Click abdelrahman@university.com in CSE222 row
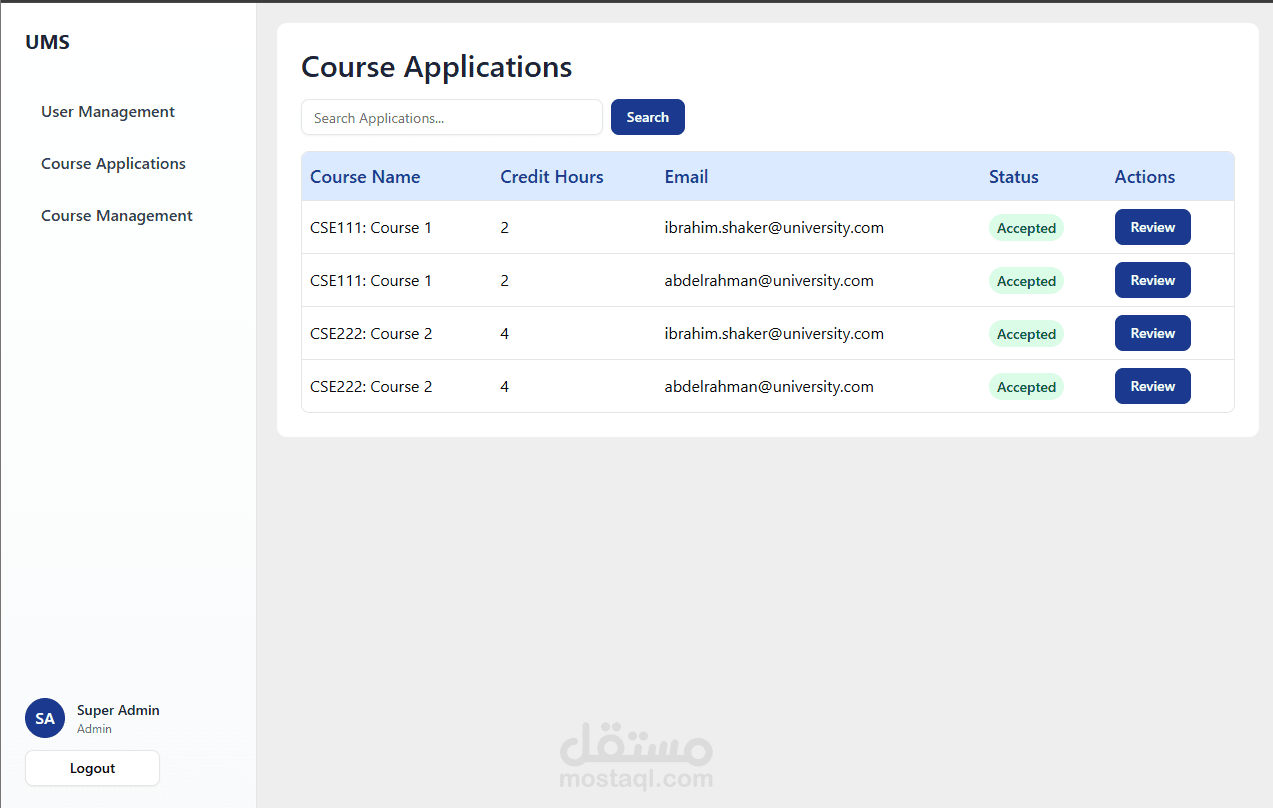1273x808 pixels. click(x=769, y=386)
